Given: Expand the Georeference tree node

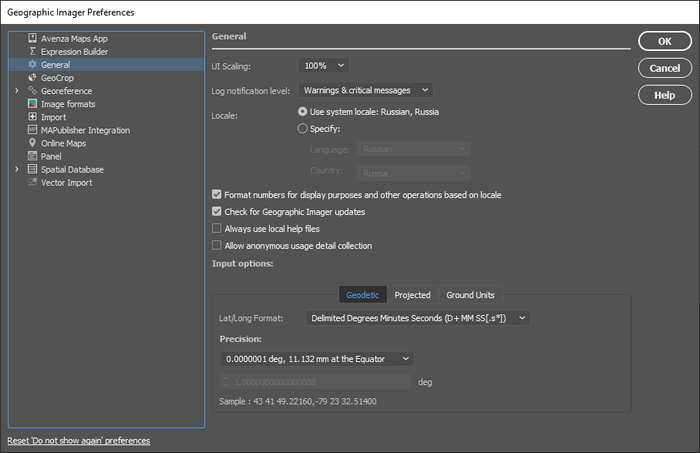Looking at the screenshot, I should click(16, 91).
